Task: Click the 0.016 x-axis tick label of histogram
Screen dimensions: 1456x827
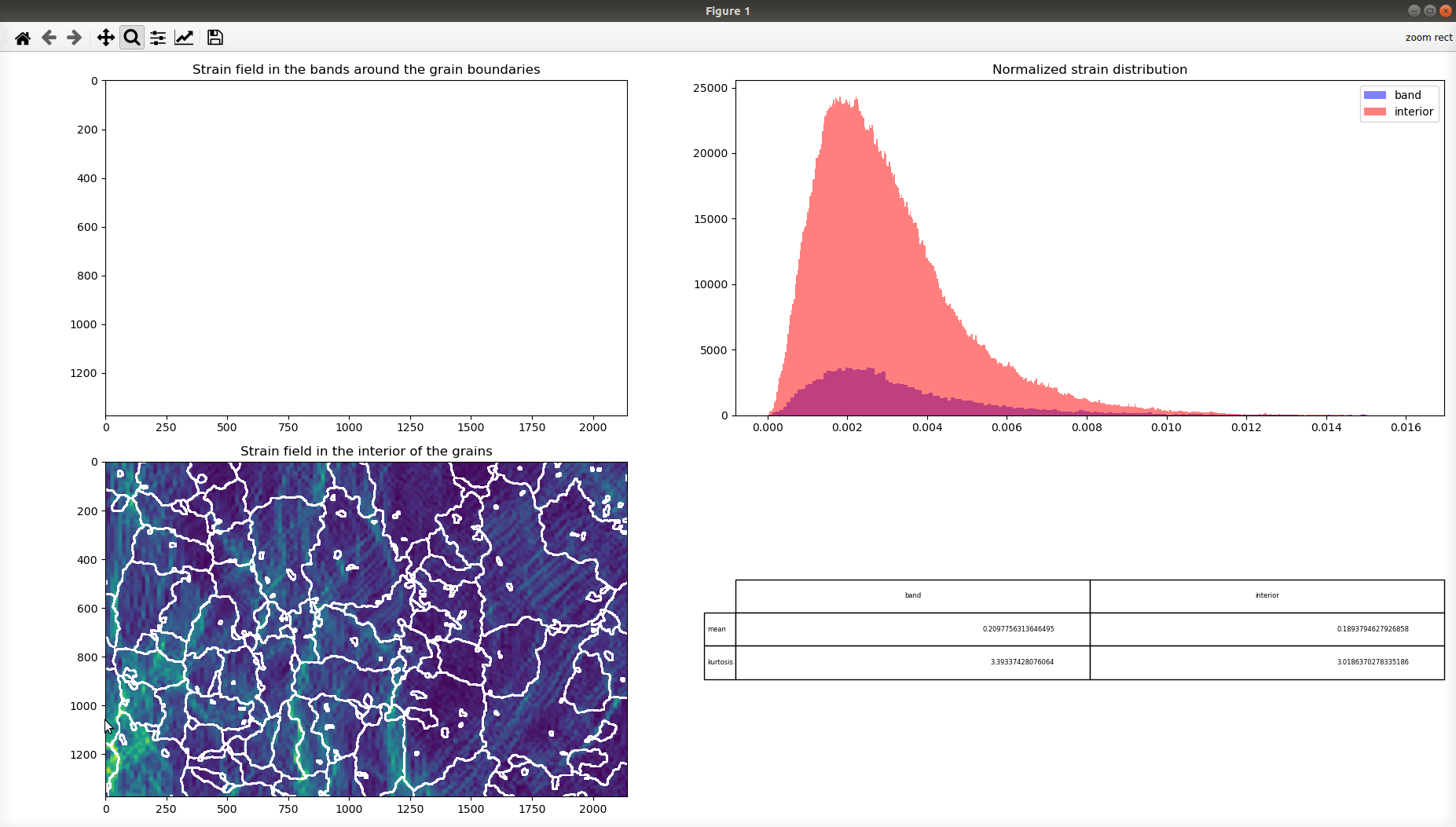Action: (x=1405, y=427)
